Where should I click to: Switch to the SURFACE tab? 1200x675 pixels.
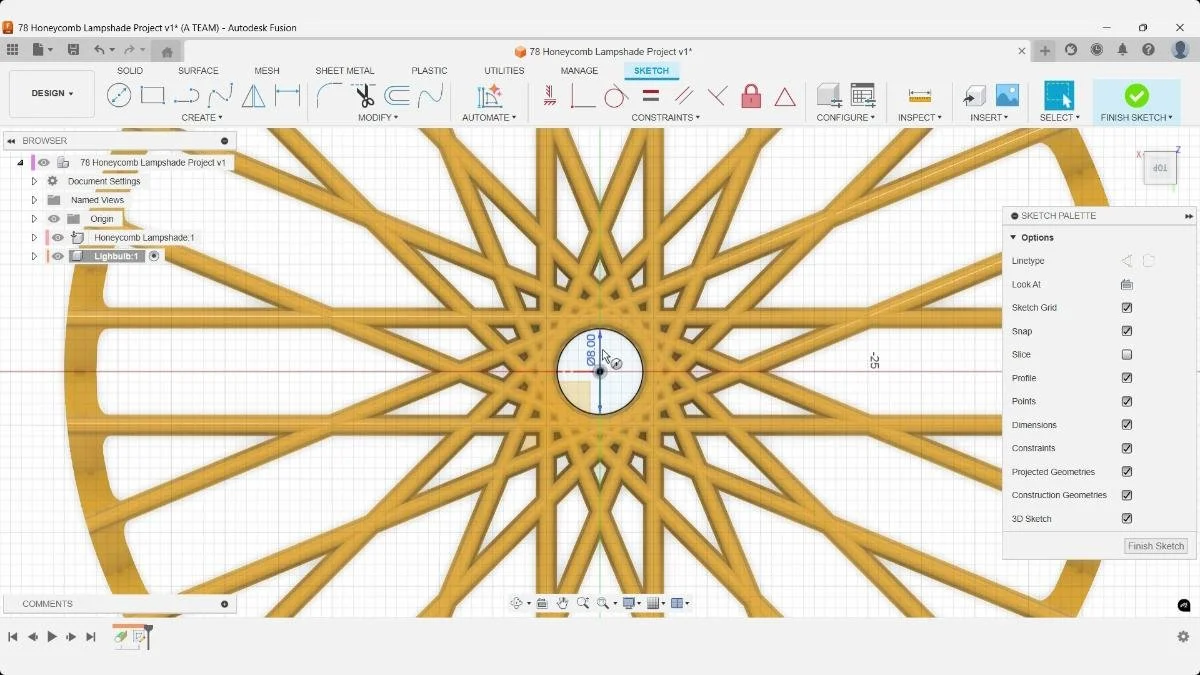(198, 71)
